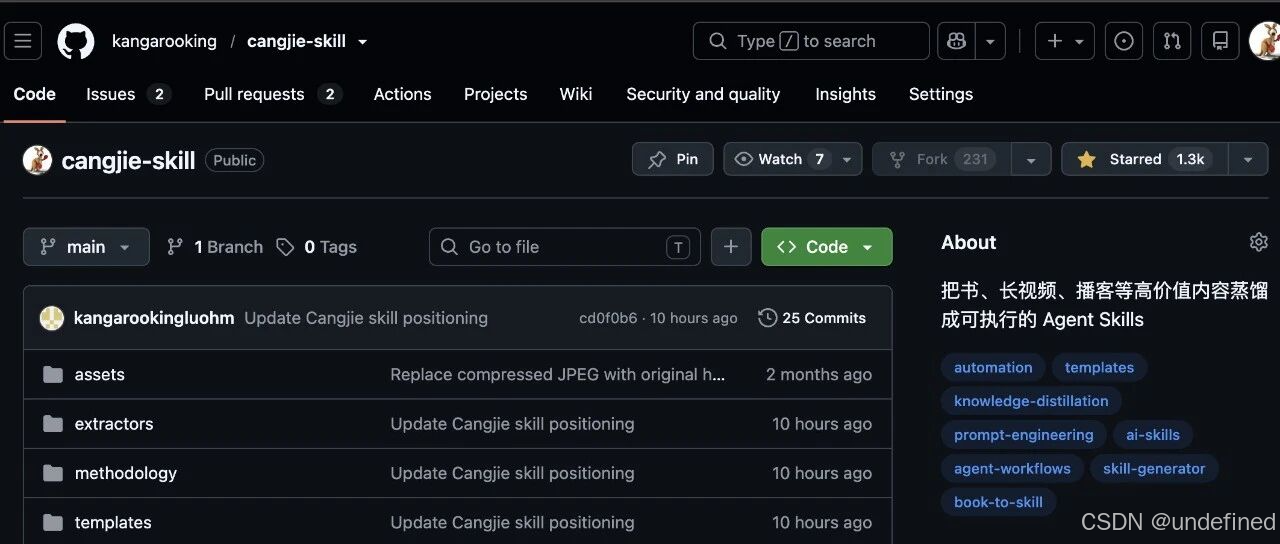The image size is (1280, 544).
Task: Open the star lists dropdown arrow
Action: click(x=1248, y=159)
